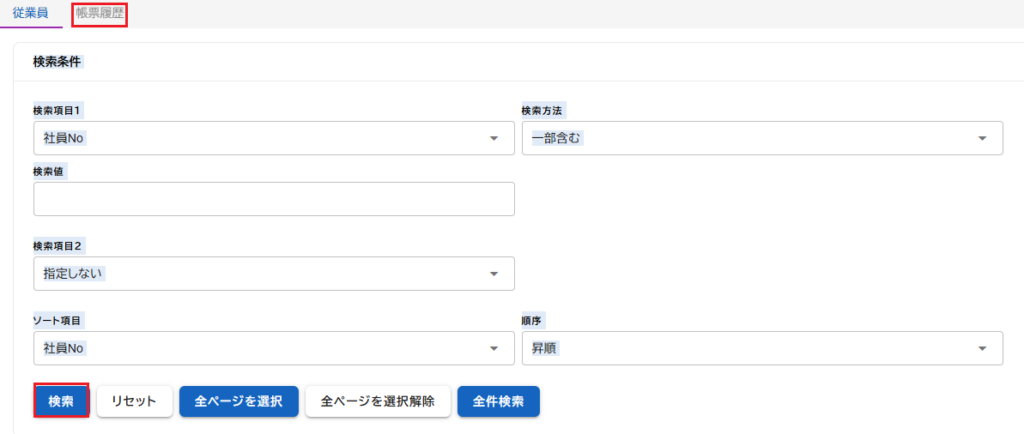This screenshot has height=434, width=1024.
Task: Click the 検索条件 panel heading
Action: [57, 62]
